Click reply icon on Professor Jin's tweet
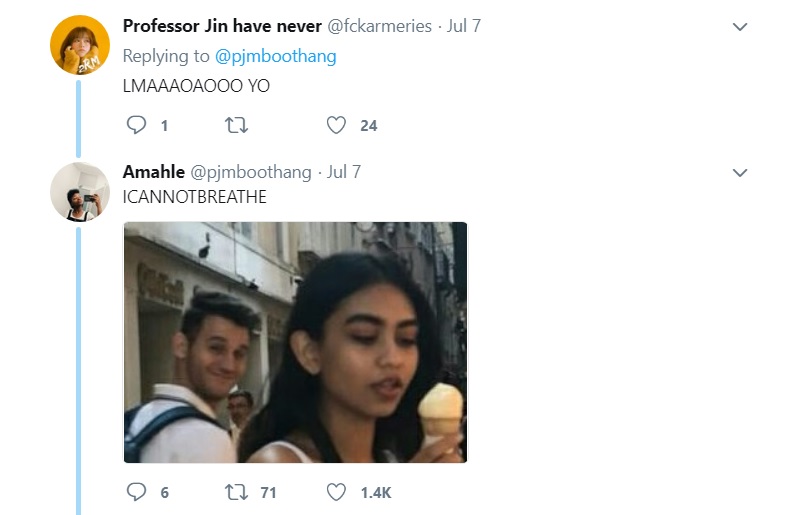This screenshot has width=800, height=515. 136,125
